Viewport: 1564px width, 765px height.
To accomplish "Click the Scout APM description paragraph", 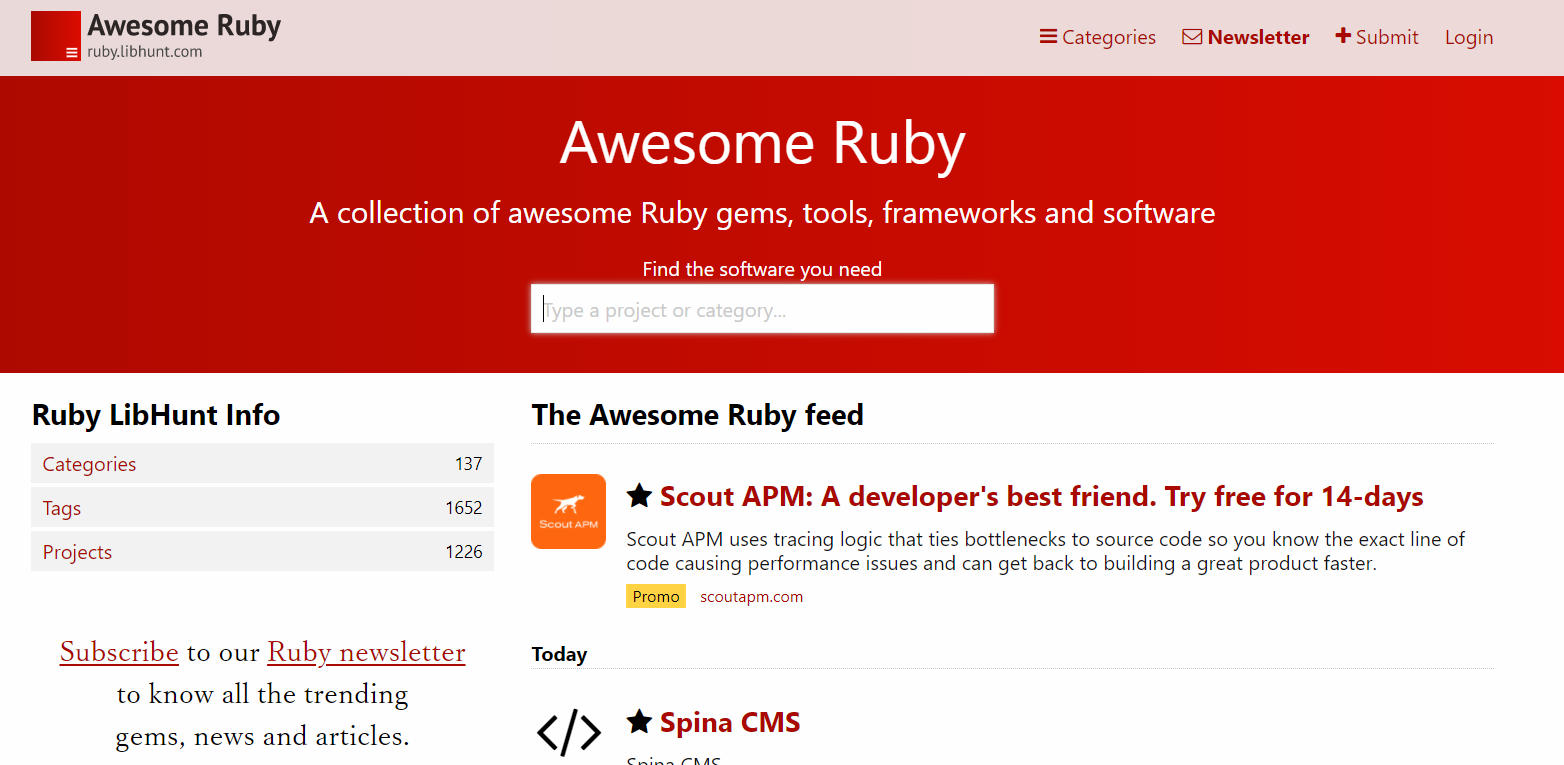I will [1045, 551].
